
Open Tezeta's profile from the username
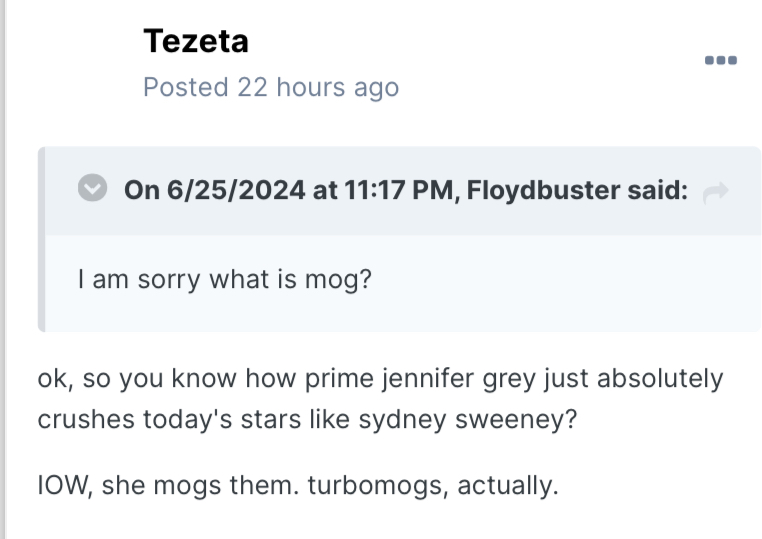(x=196, y=41)
